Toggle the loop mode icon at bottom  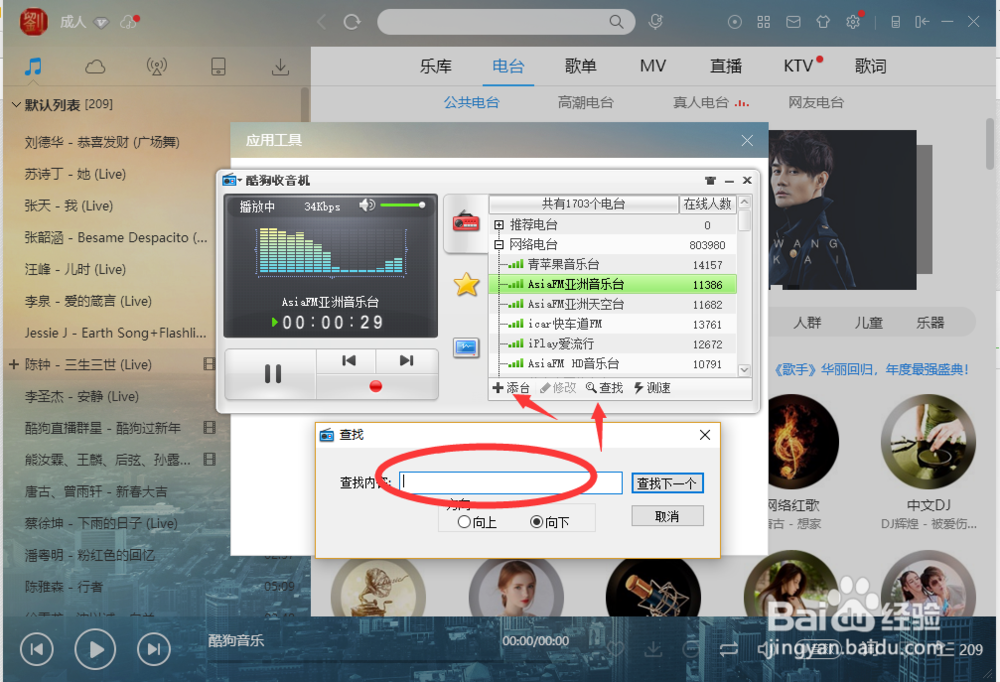click(728, 649)
